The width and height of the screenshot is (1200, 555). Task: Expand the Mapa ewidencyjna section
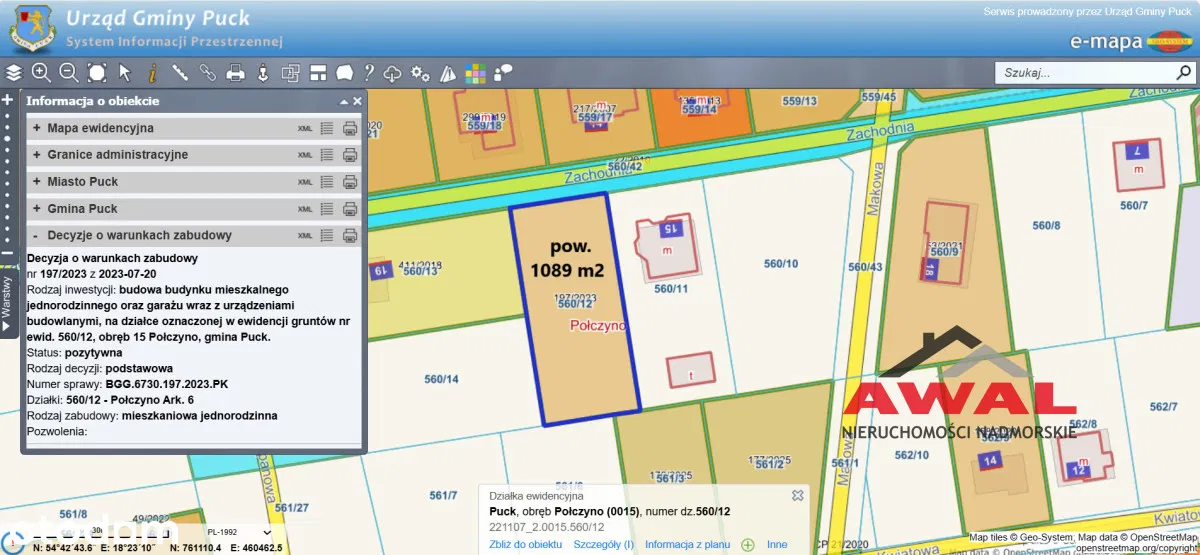point(37,128)
